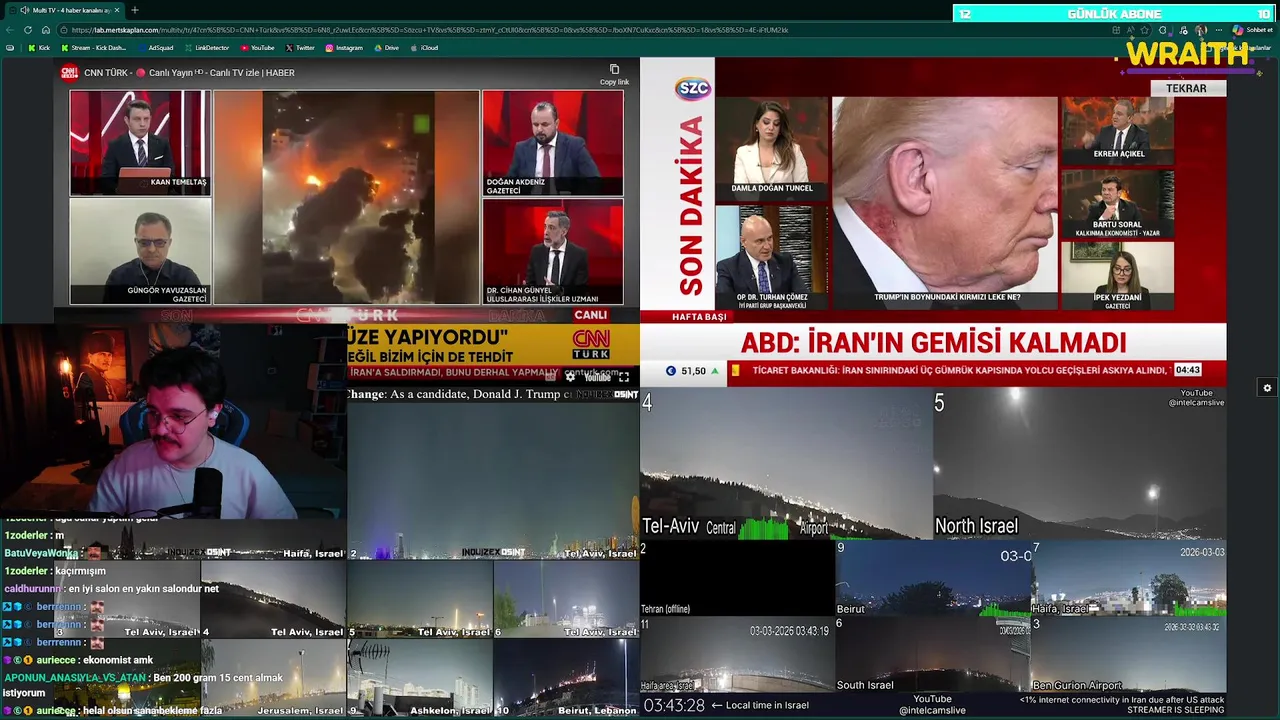Click Beirut, Lebanon camera 10 in OSINT grid
Image resolution: width=1280 pixels, height=720 pixels.
[x=566, y=678]
